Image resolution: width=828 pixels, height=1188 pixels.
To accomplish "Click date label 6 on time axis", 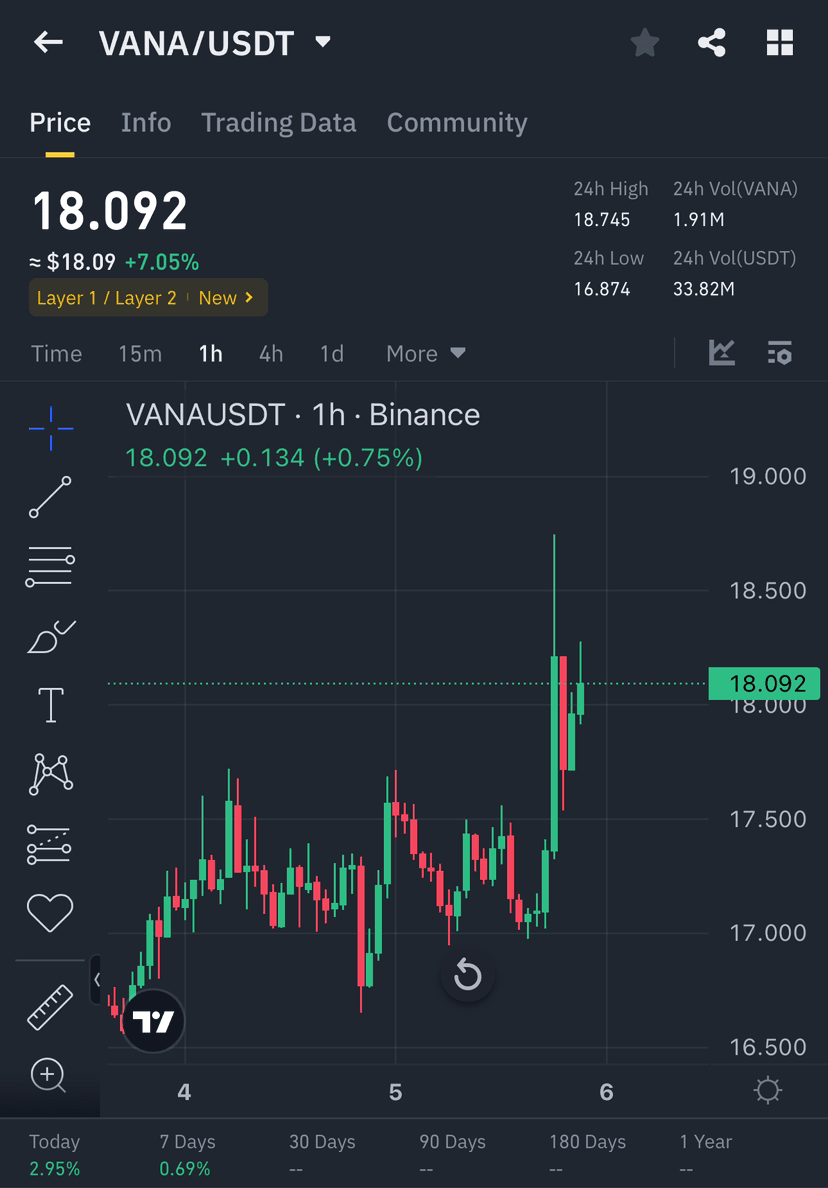I will 606,1092.
